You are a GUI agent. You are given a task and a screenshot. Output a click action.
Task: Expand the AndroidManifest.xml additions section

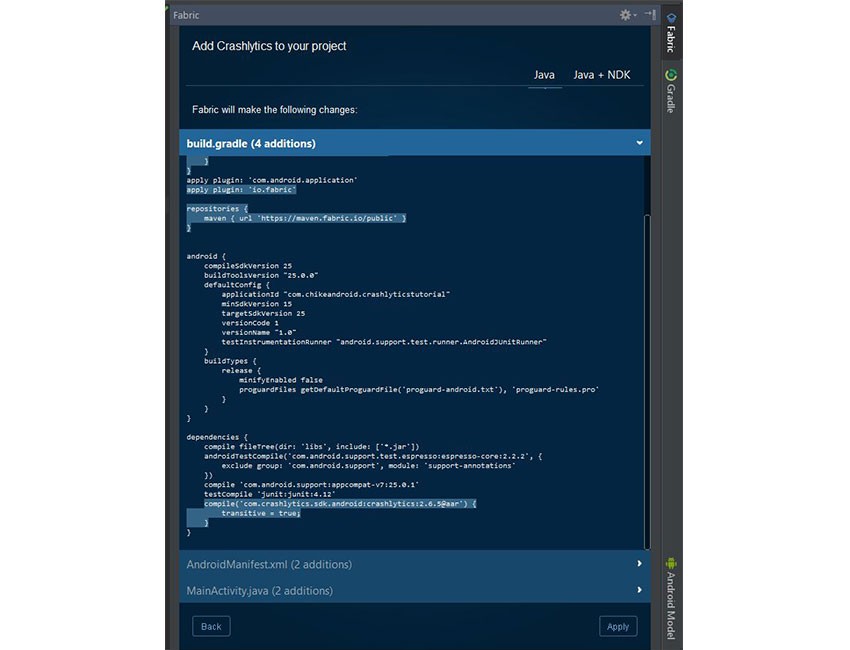coord(640,564)
